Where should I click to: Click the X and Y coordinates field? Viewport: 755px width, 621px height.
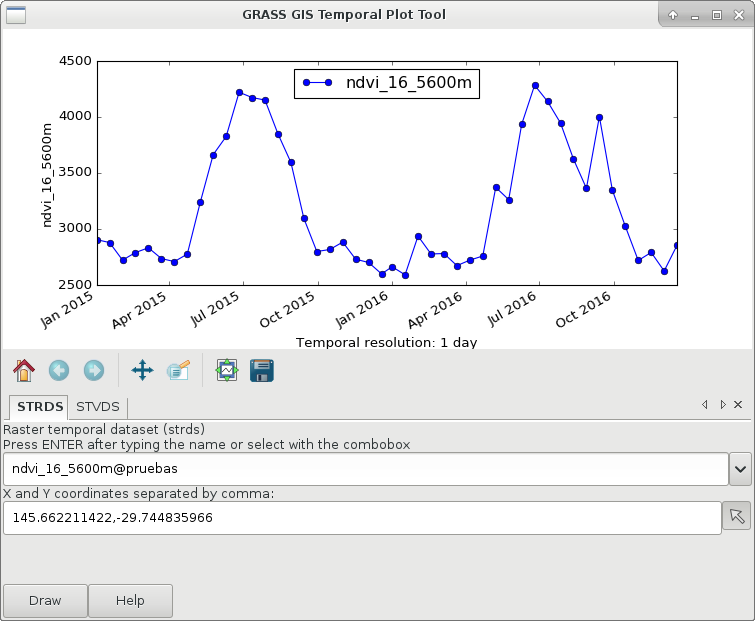pyautogui.click(x=360, y=518)
